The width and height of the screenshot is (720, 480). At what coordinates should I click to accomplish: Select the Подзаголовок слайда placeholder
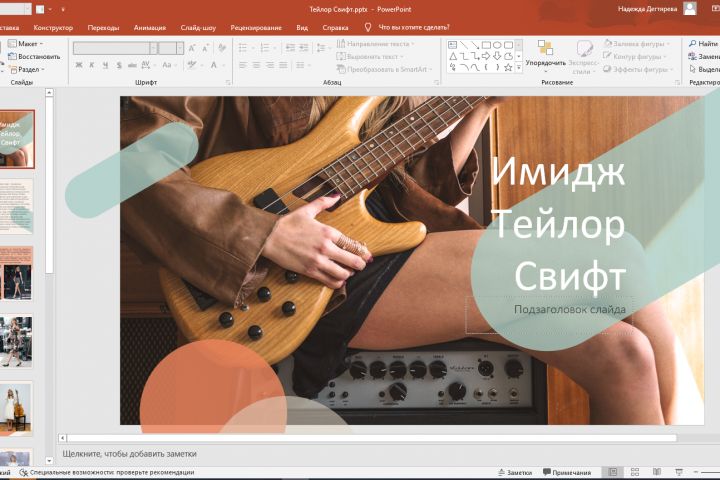point(549,315)
